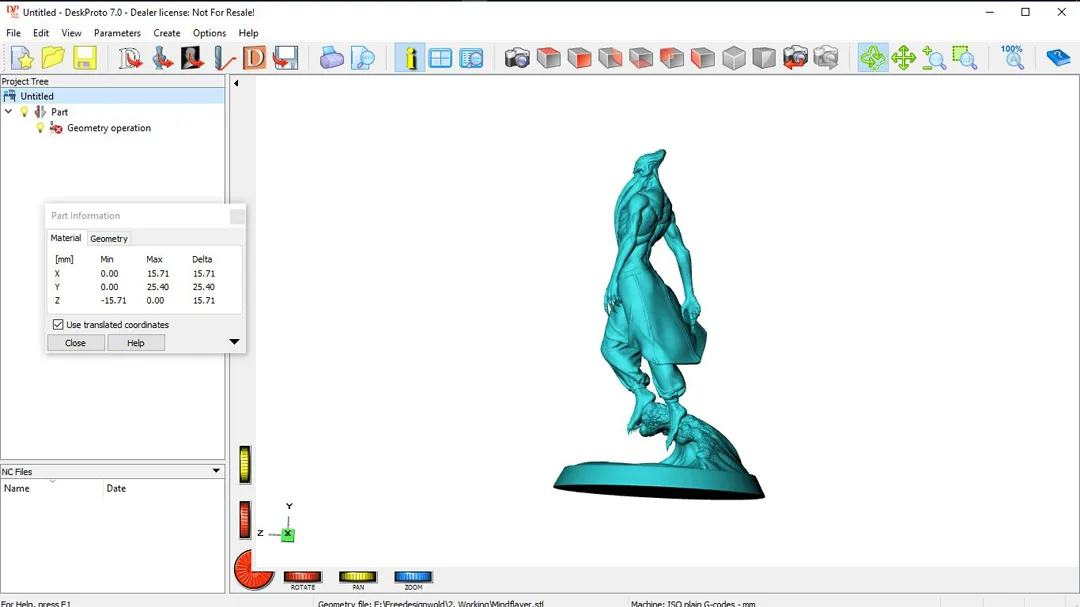Open print preview with the page-magnifier icon
This screenshot has width=1080, height=607.
[x=362, y=59]
